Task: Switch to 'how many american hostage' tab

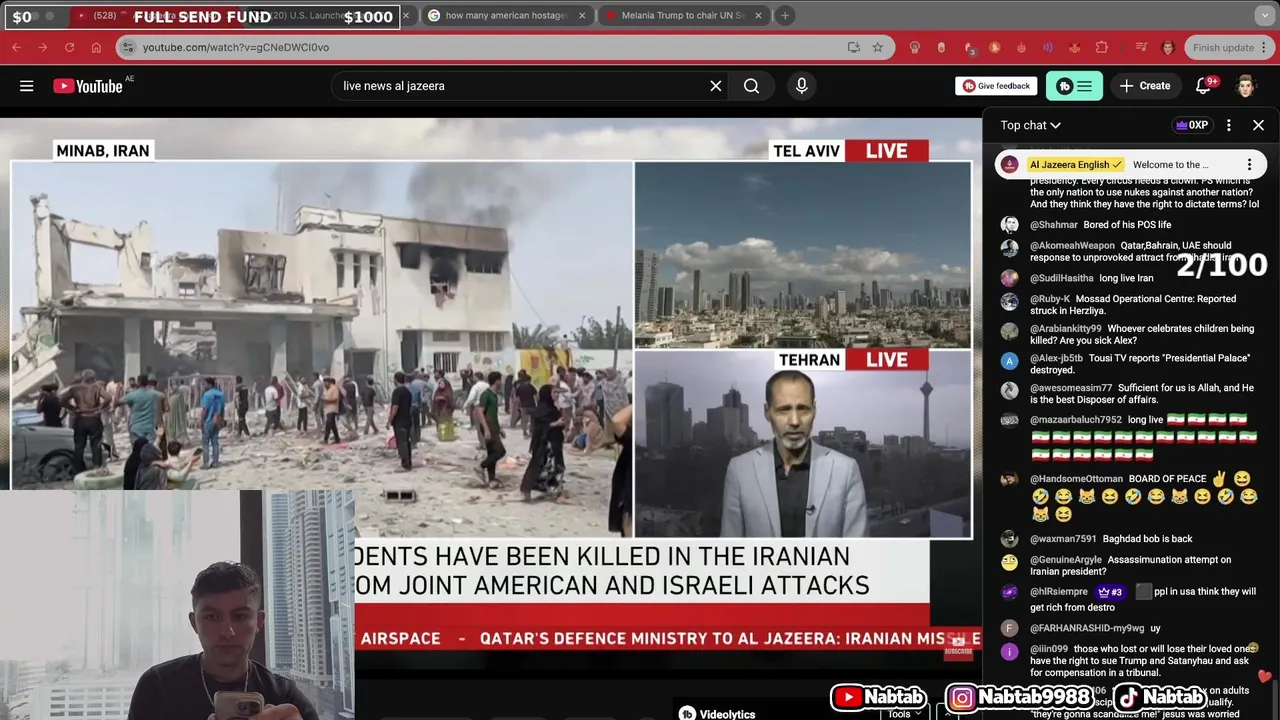Action: tap(505, 15)
